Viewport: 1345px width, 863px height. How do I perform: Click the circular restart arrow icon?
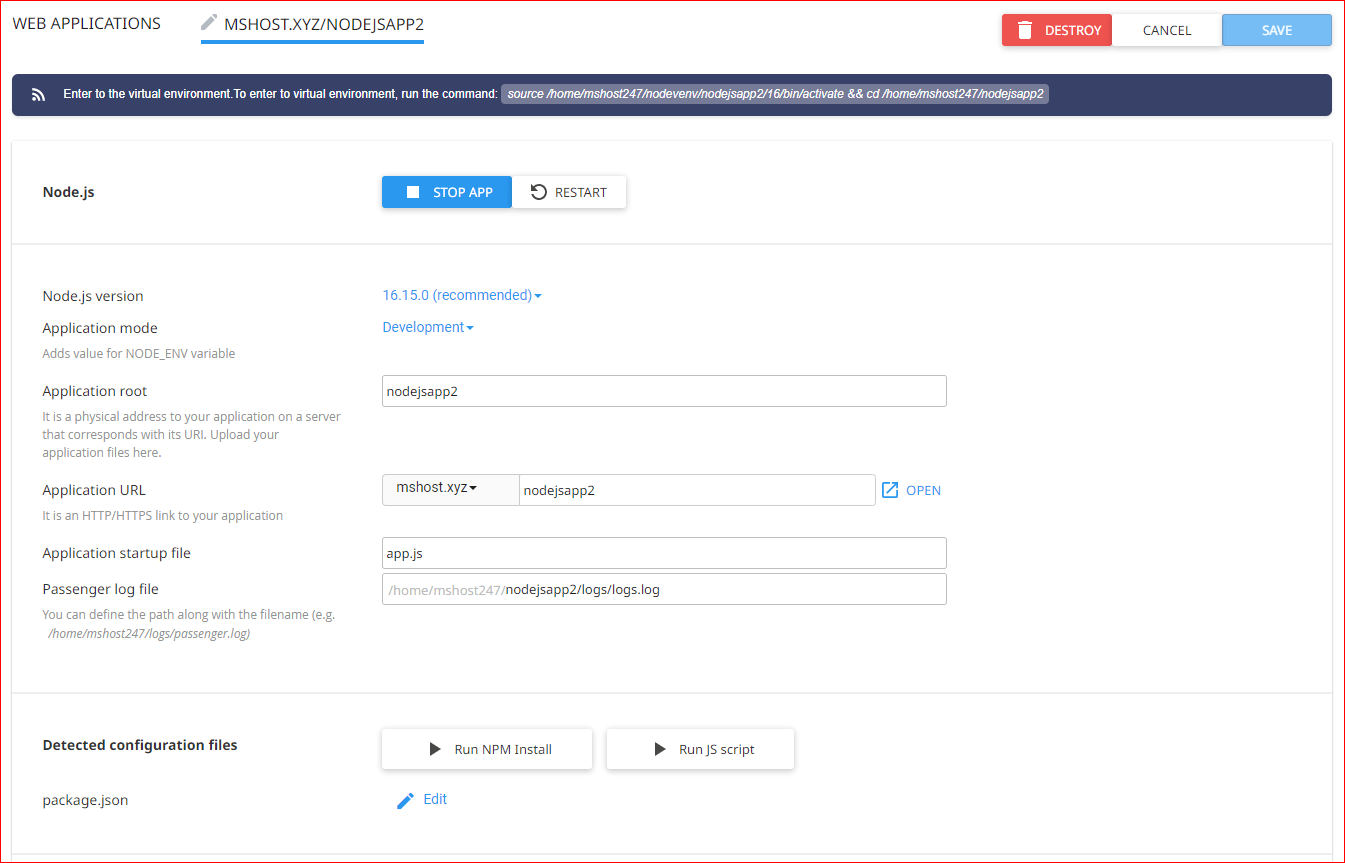point(539,192)
